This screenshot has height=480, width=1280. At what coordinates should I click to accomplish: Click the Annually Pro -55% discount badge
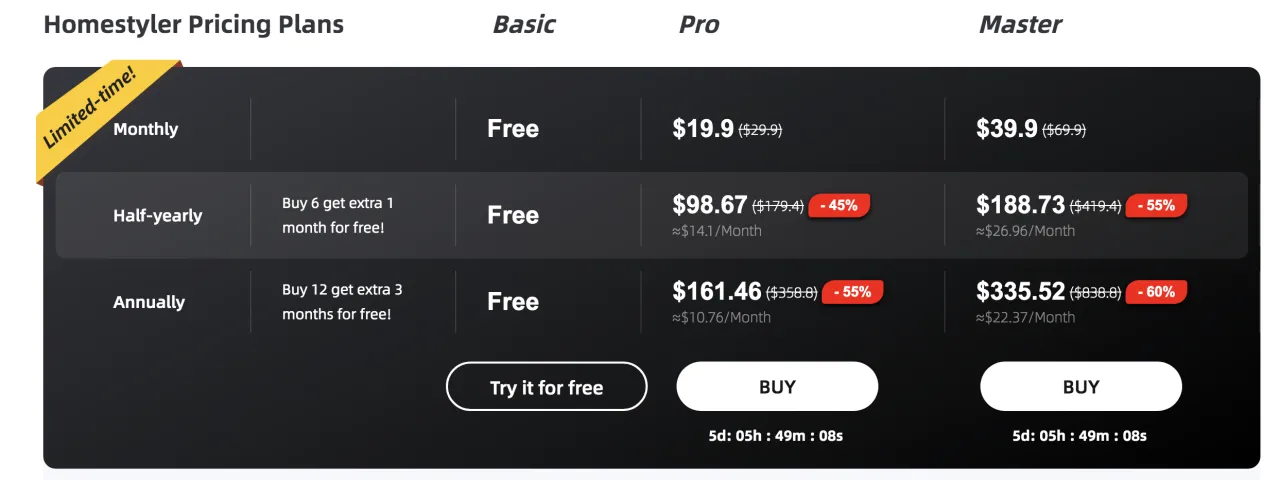852,292
